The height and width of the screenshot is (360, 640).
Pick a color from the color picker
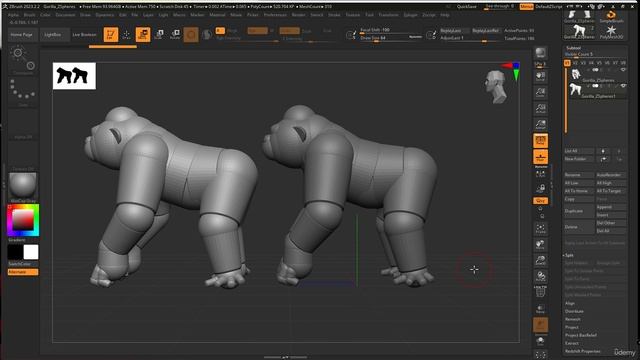click(x=23, y=220)
